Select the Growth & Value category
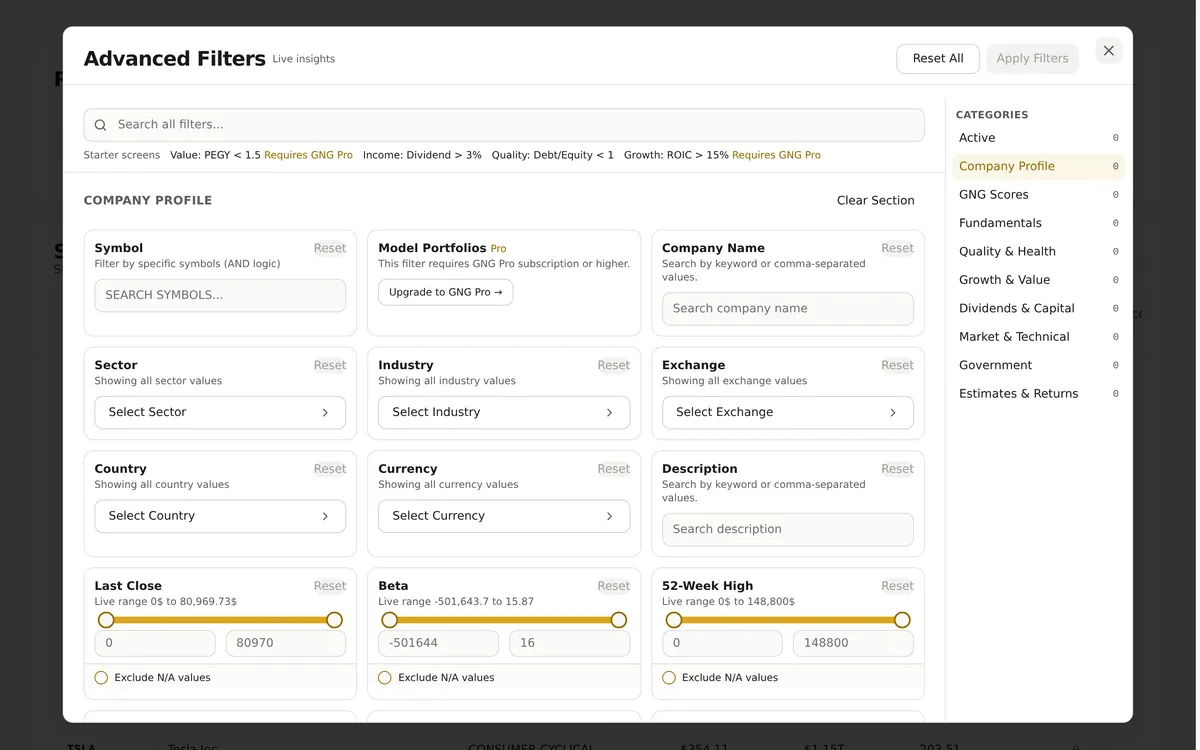Viewport: 1200px width, 750px height. (1039, 280)
